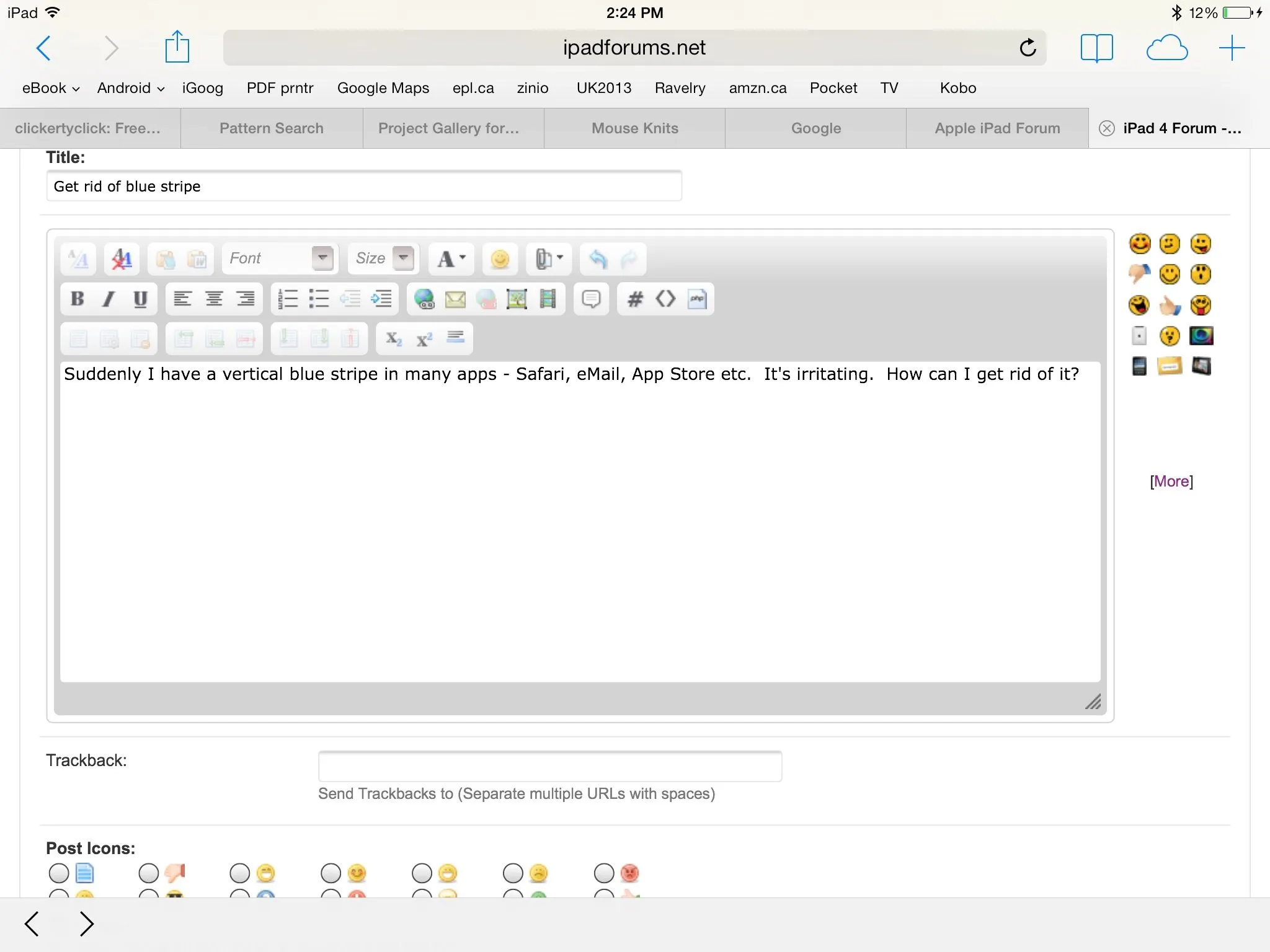Select the thumbs-down post icon radio
This screenshot has height=952, width=1270.
click(x=149, y=873)
